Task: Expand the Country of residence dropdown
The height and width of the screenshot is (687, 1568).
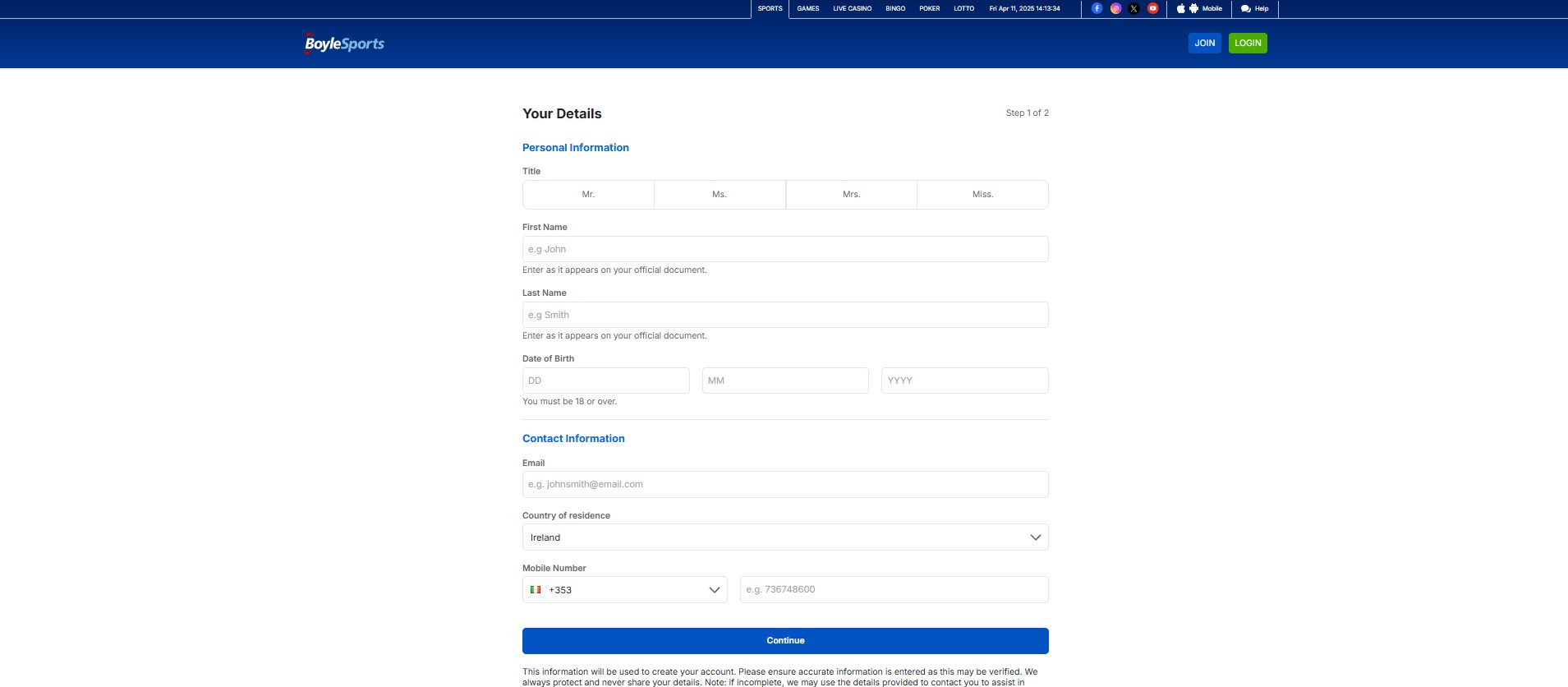Action: click(785, 537)
